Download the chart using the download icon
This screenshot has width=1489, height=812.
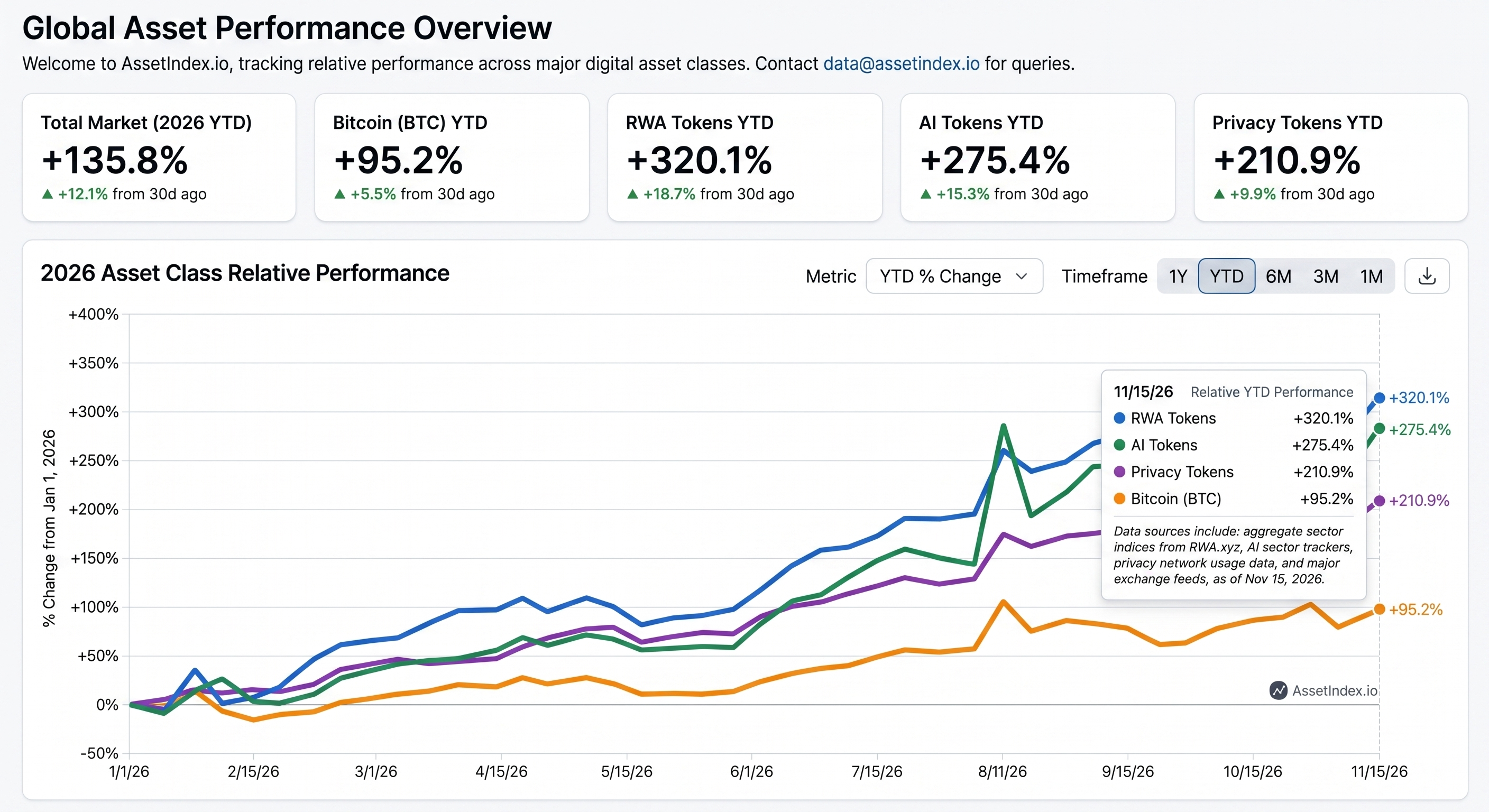click(x=1427, y=276)
